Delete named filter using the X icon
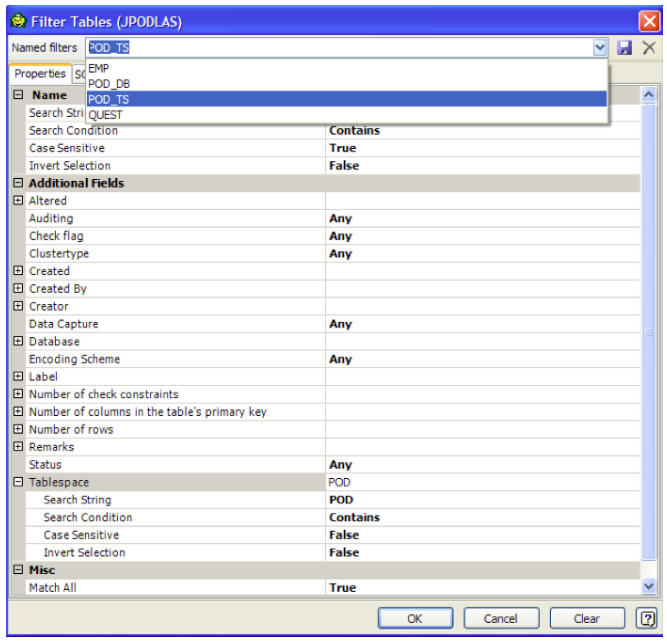This screenshot has height=642, width=667. click(x=649, y=48)
